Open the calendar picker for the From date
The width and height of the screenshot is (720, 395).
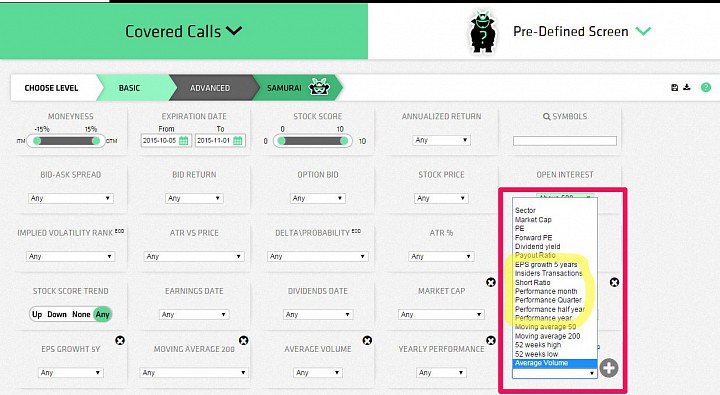point(183,141)
